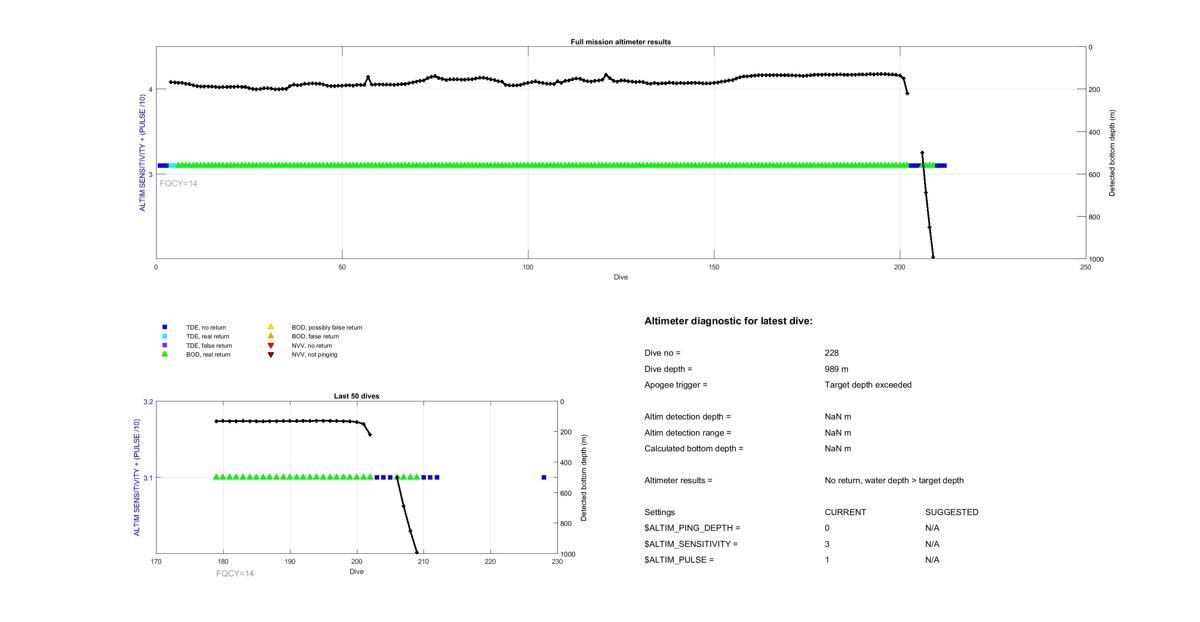The image size is (1200, 622).
Task: Click the 'Last 50 dives' plot title
Action: point(357,396)
